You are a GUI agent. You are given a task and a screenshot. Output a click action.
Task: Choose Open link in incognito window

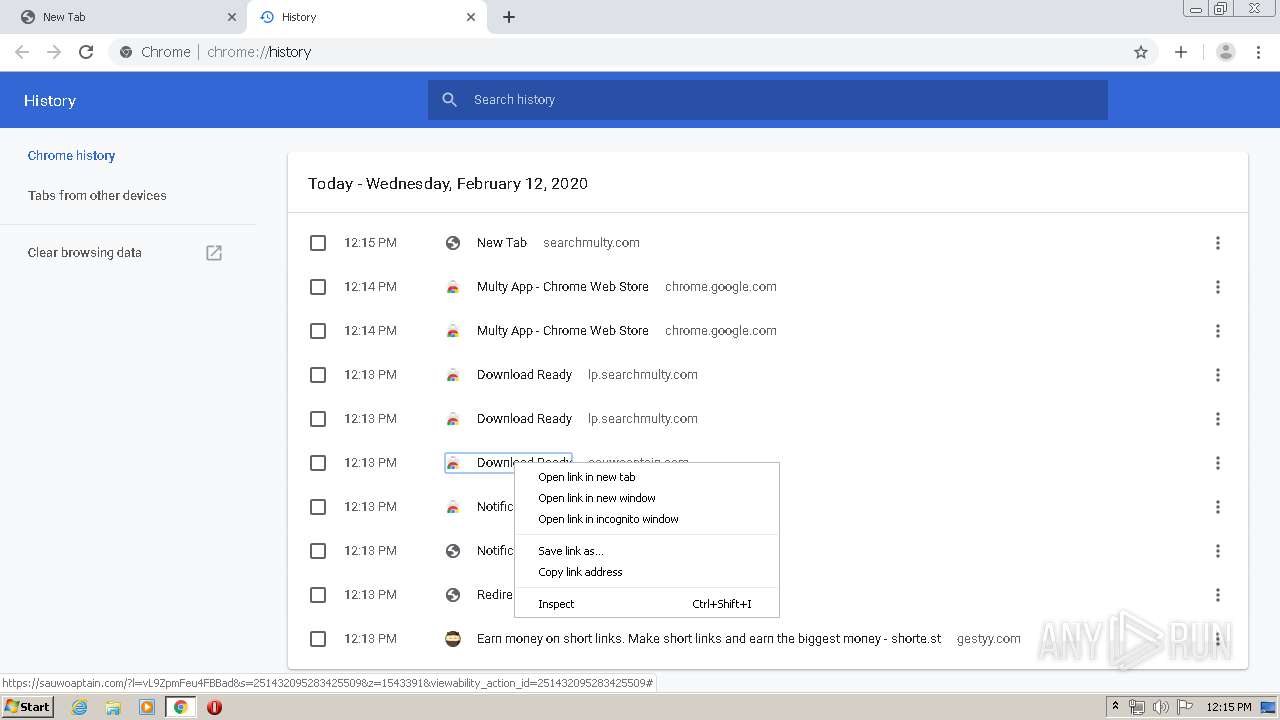click(x=646, y=519)
